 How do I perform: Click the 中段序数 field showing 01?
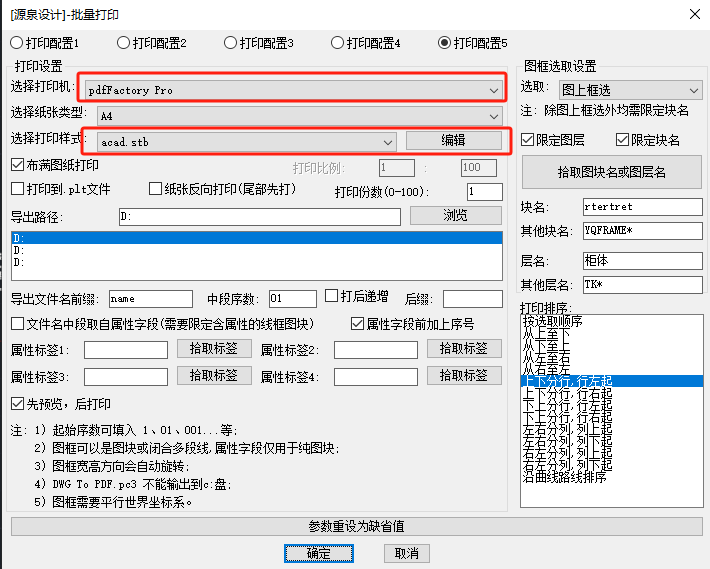point(293,299)
